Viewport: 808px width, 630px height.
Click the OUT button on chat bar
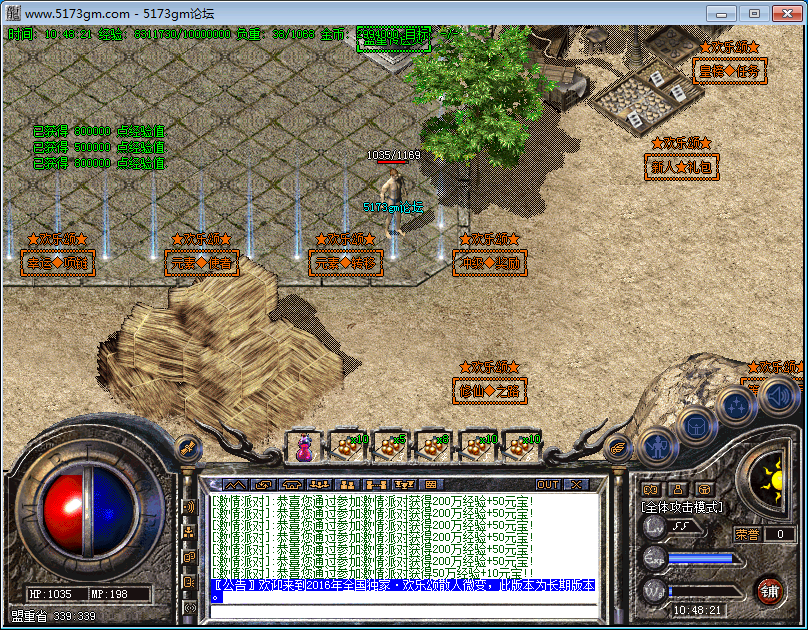point(548,485)
